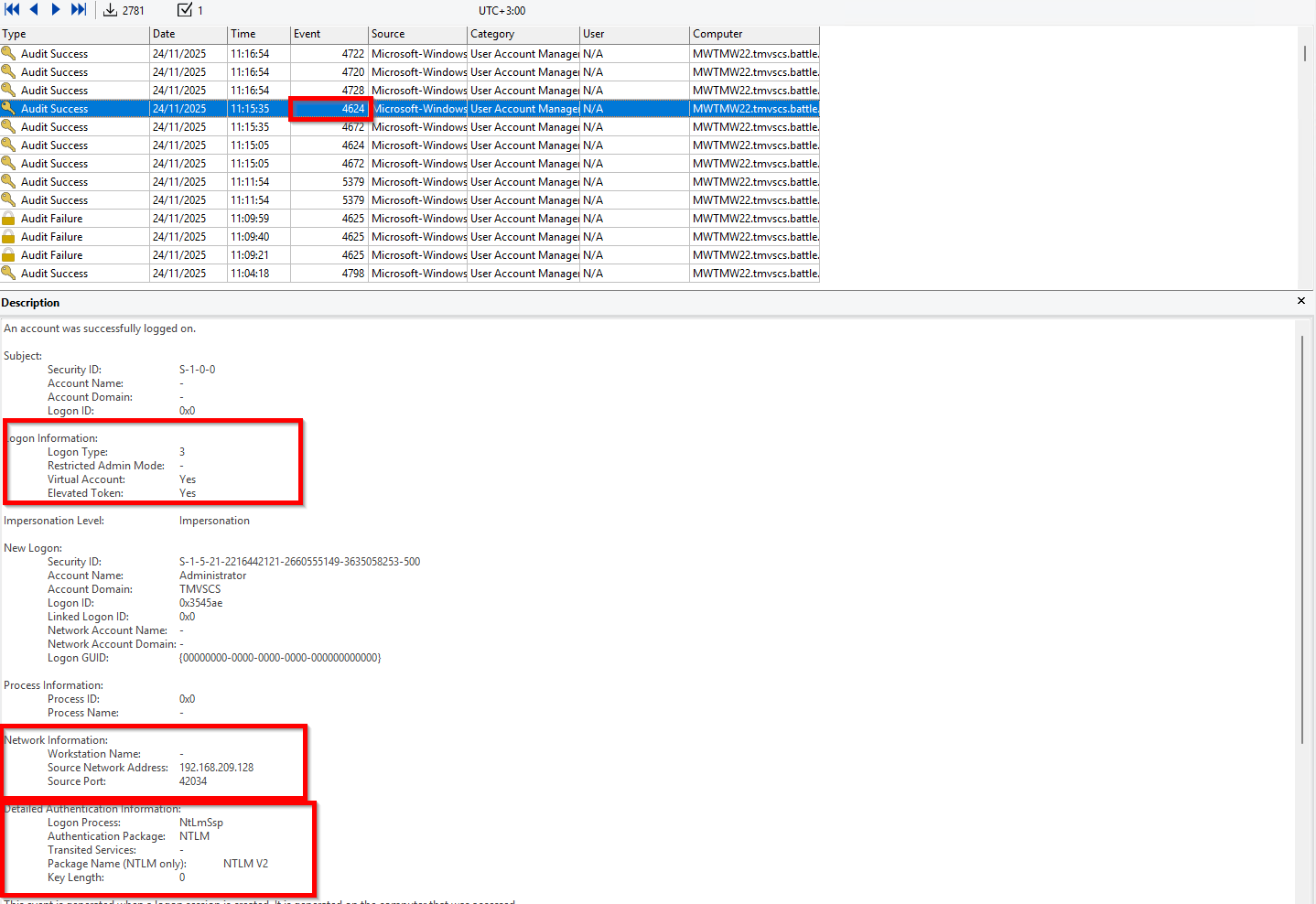This screenshot has height=904, width=1316.
Task: Click the source address 192.168.209.128
Action: pyautogui.click(x=216, y=768)
